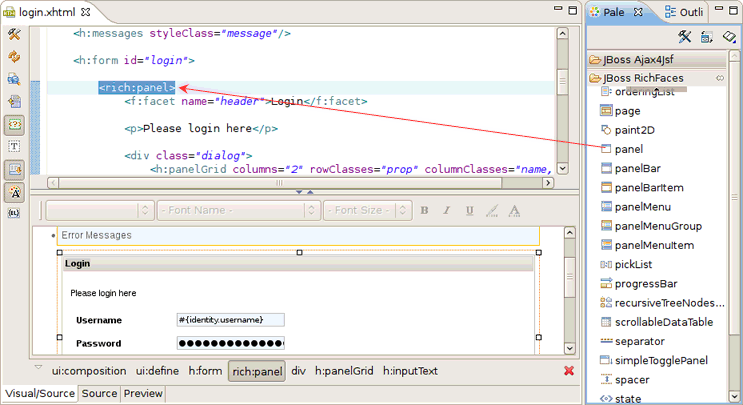Switch to the Visual/Source tab
The image size is (743, 405).
point(40,394)
